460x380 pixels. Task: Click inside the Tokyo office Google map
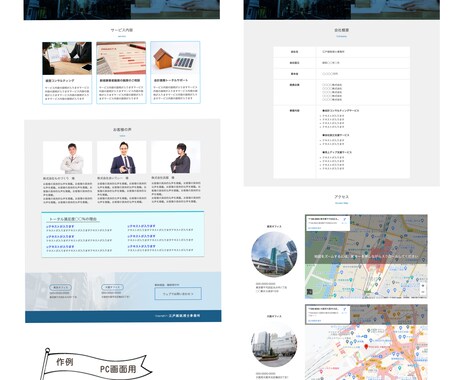pos(366,257)
